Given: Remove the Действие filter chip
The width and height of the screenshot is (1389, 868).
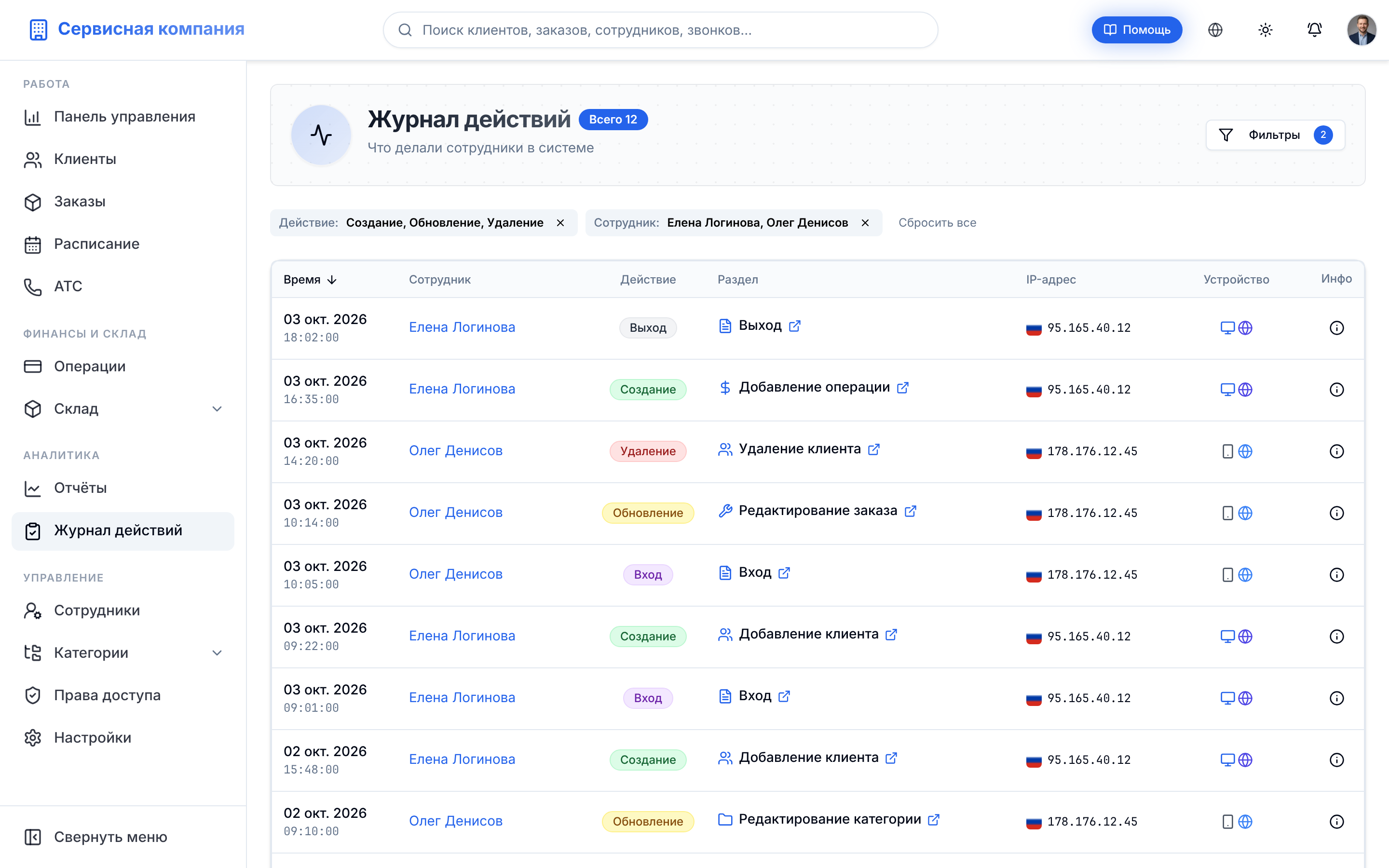Looking at the screenshot, I should tap(560, 223).
